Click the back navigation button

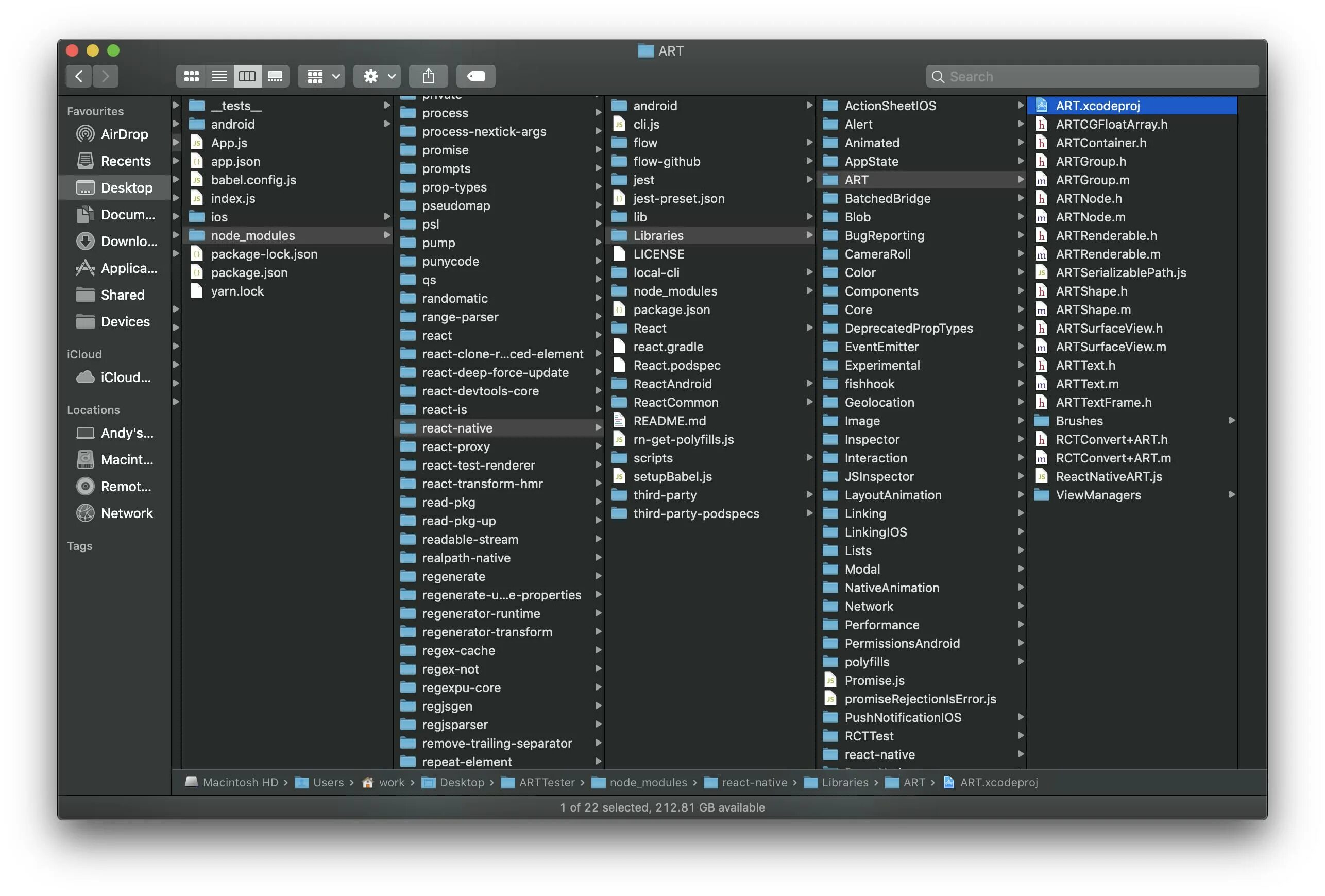click(79, 76)
